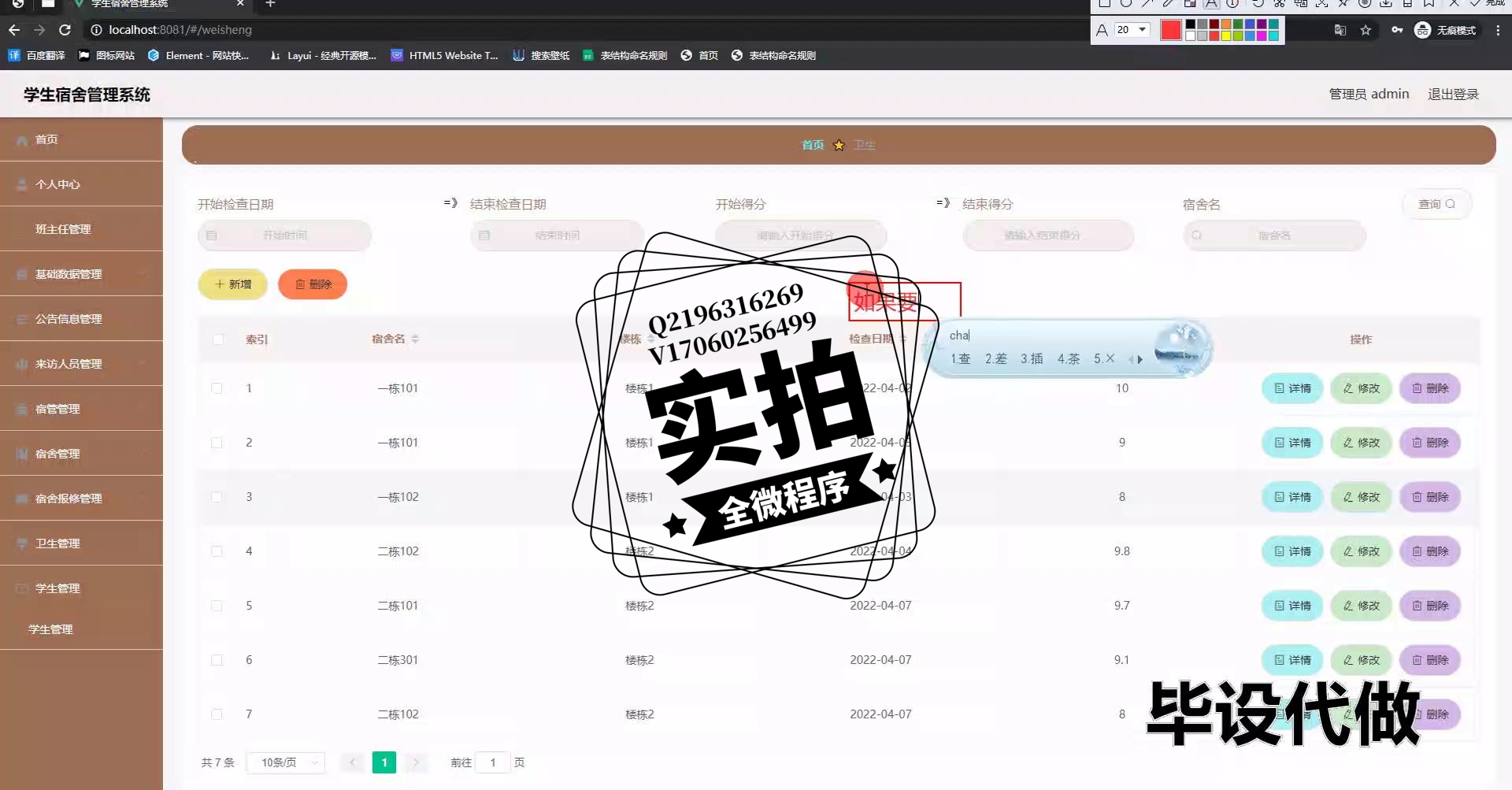The height and width of the screenshot is (790, 1512).
Task: Choose IME candidate 1 查
Action: point(960,359)
